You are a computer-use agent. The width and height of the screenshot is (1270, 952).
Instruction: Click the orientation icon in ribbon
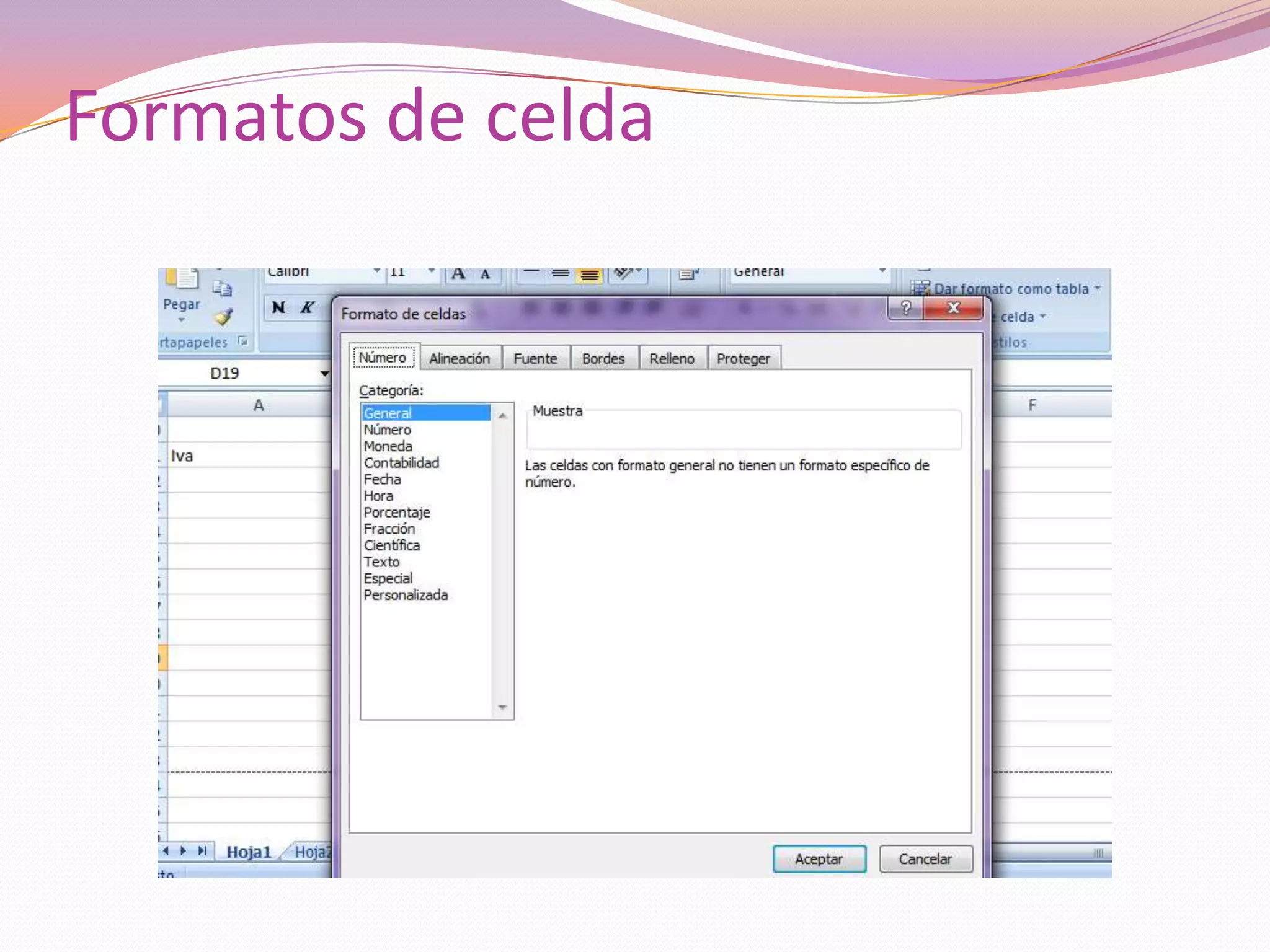pos(628,274)
